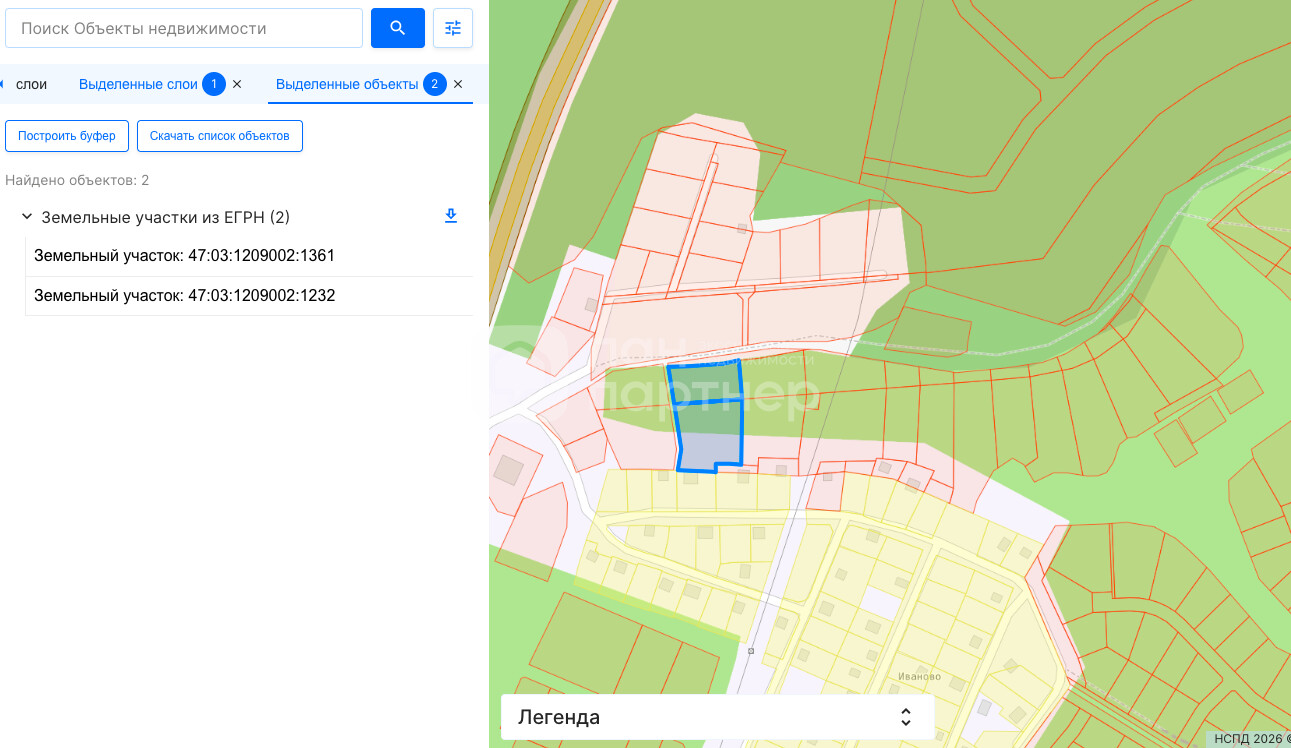Download the Земельные участки из ЕГРН list icon
The height and width of the screenshot is (748, 1291).
point(451,216)
